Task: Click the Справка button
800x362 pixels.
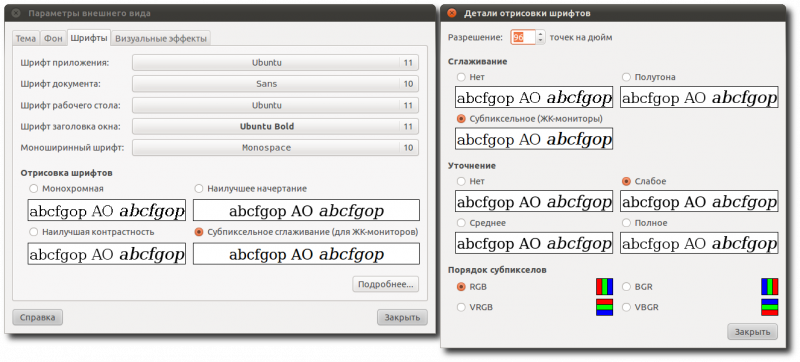Action: [37, 317]
